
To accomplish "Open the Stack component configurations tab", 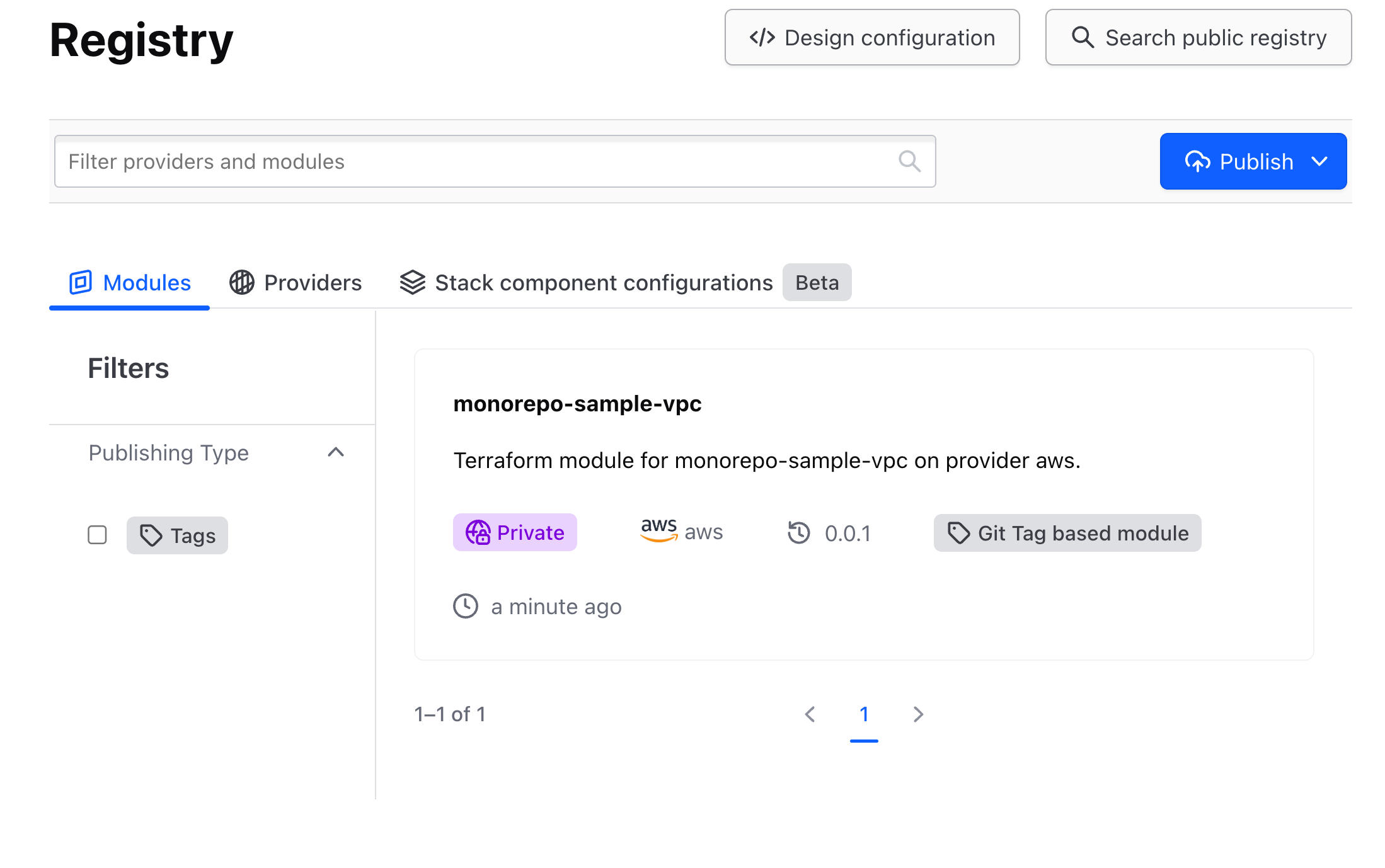I will pos(603,282).
